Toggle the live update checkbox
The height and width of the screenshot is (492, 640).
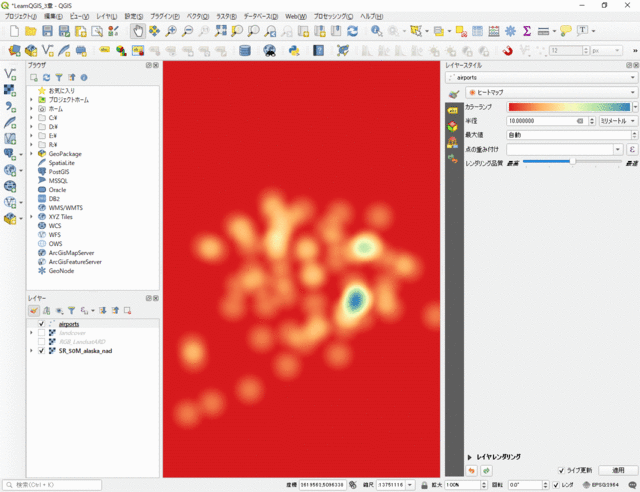tap(562, 470)
